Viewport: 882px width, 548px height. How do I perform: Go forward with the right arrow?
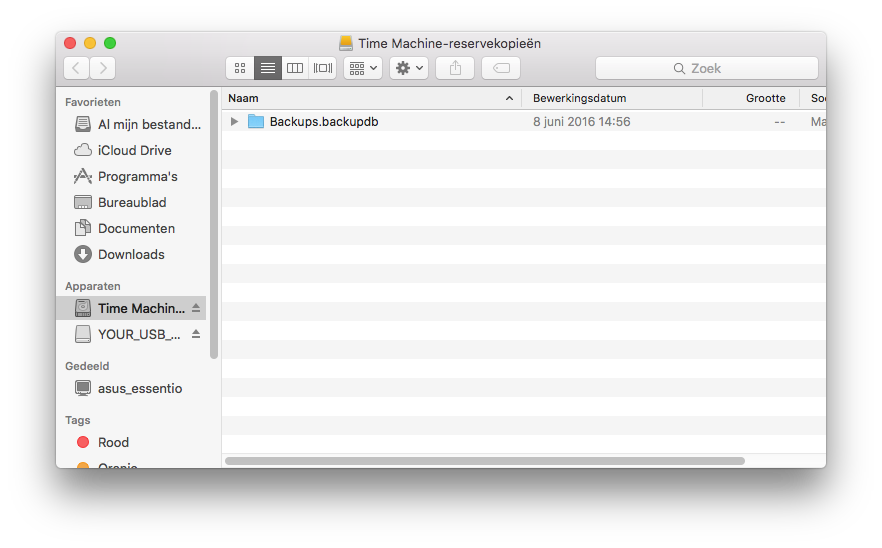102,68
